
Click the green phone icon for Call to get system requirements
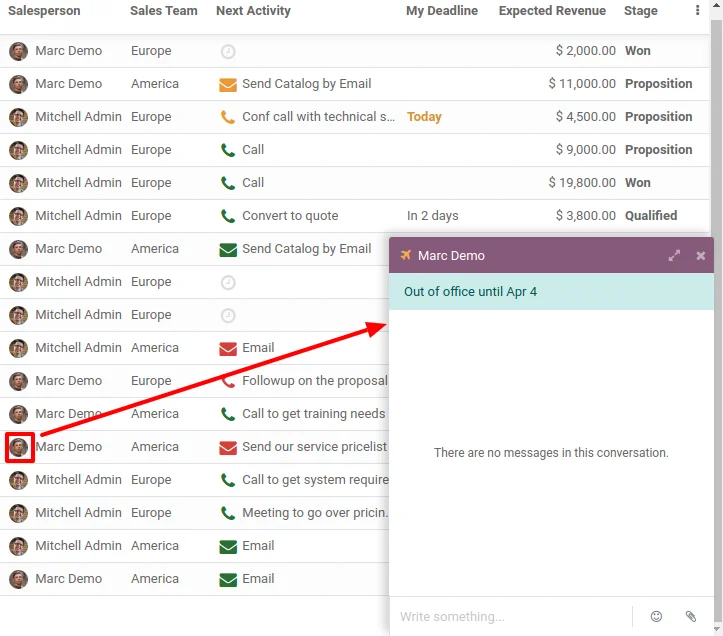coord(228,480)
